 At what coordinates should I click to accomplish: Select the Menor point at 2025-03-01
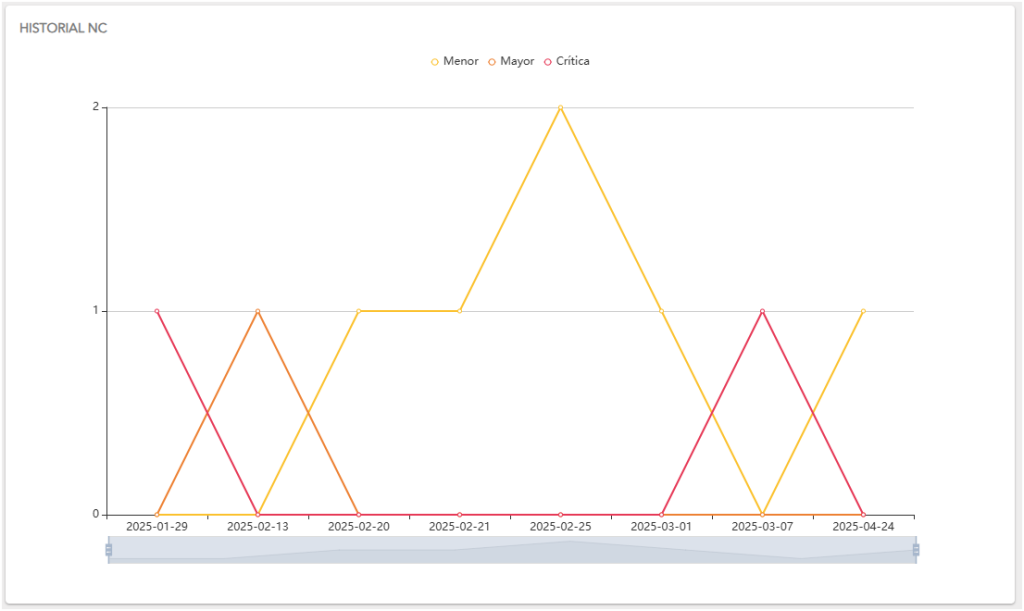661,311
